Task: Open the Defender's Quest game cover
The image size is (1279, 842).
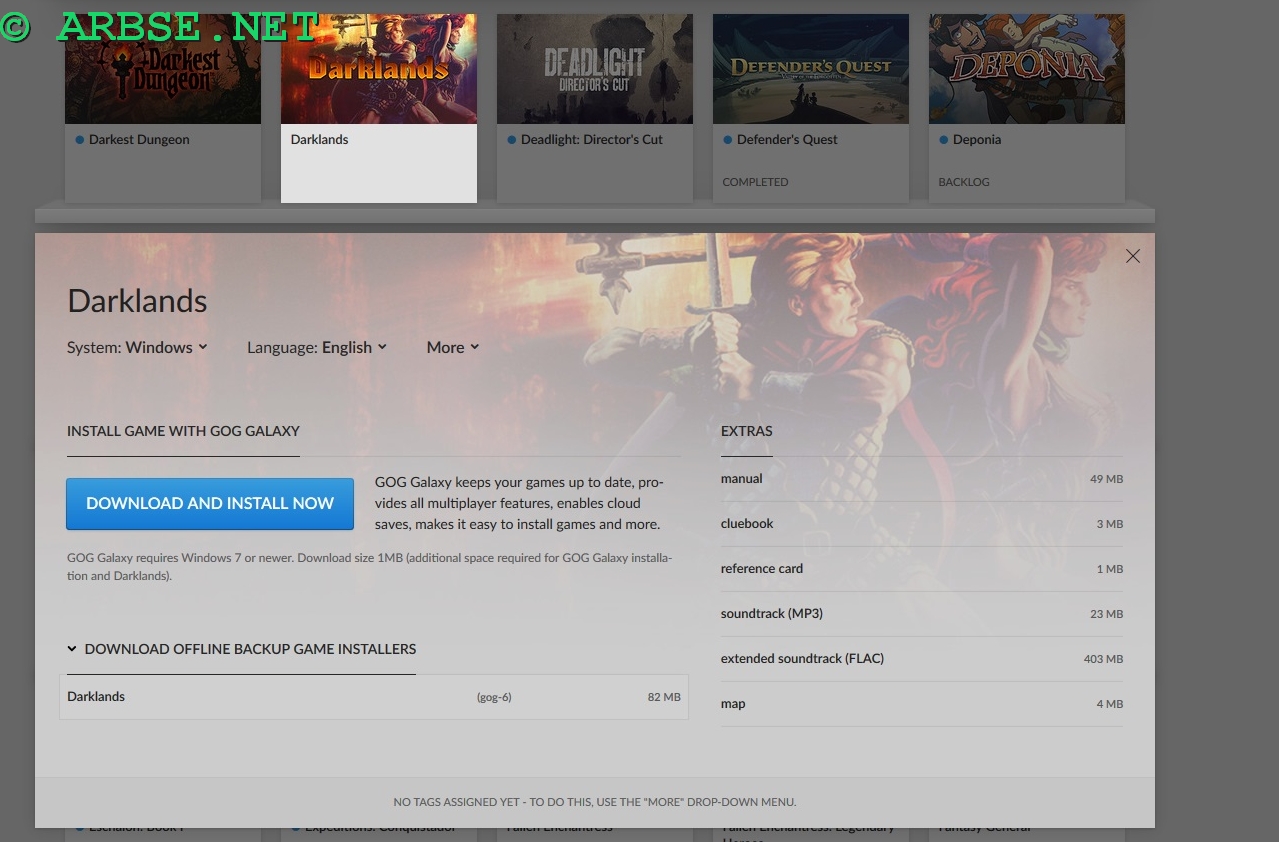Action: tap(811, 69)
